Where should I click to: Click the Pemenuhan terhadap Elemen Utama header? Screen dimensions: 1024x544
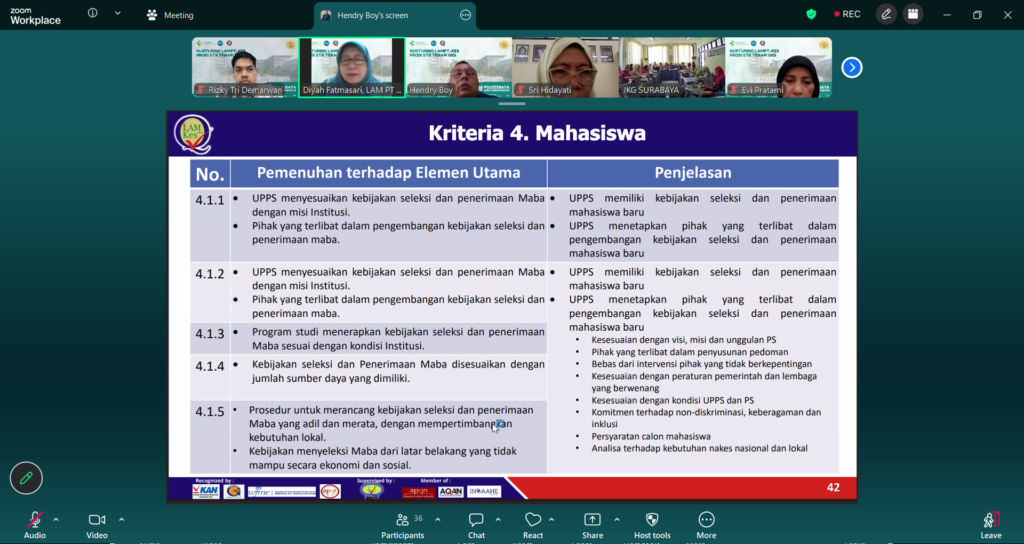(389, 173)
